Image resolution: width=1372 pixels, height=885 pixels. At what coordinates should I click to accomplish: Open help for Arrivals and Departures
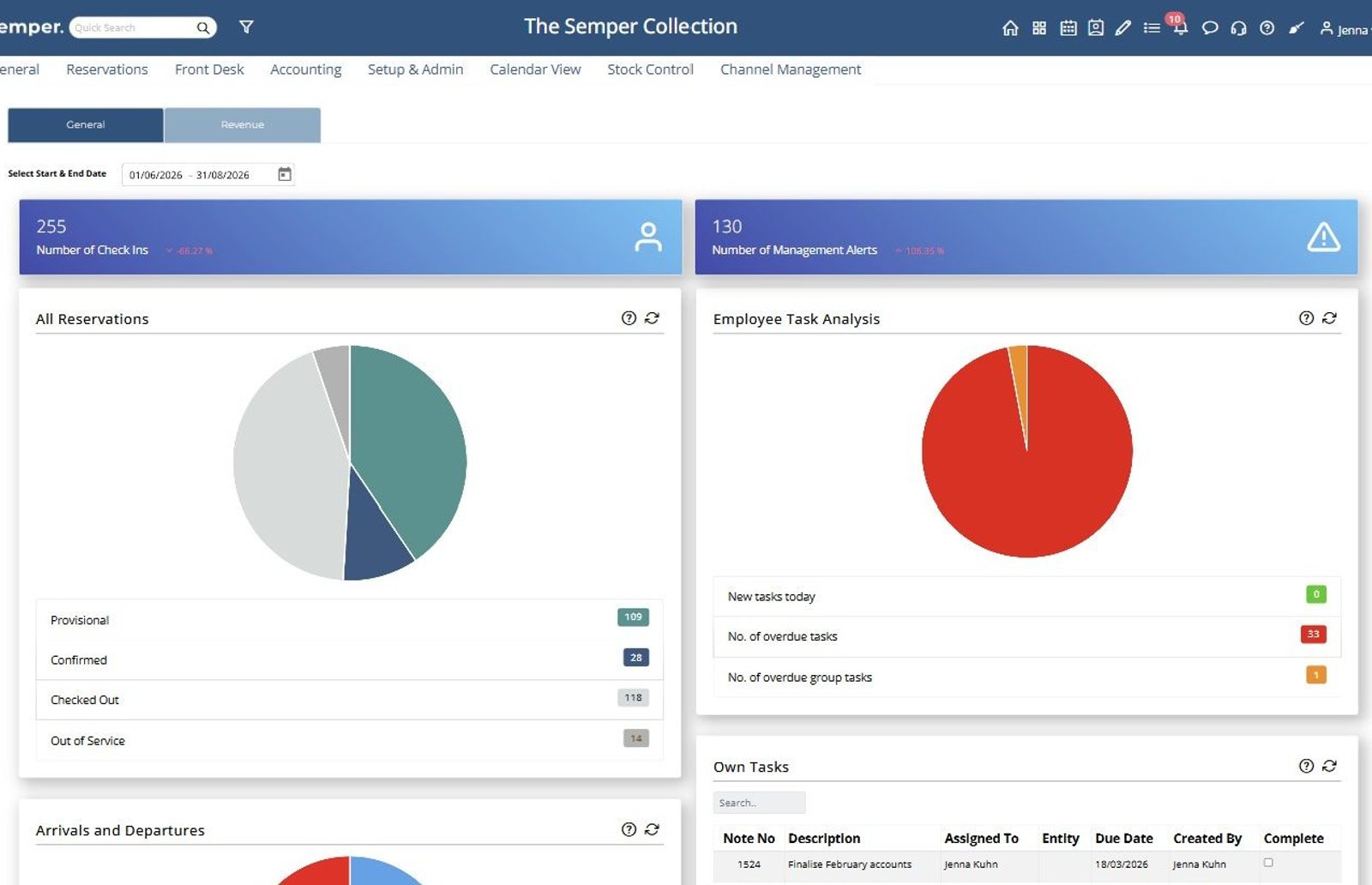click(x=629, y=829)
